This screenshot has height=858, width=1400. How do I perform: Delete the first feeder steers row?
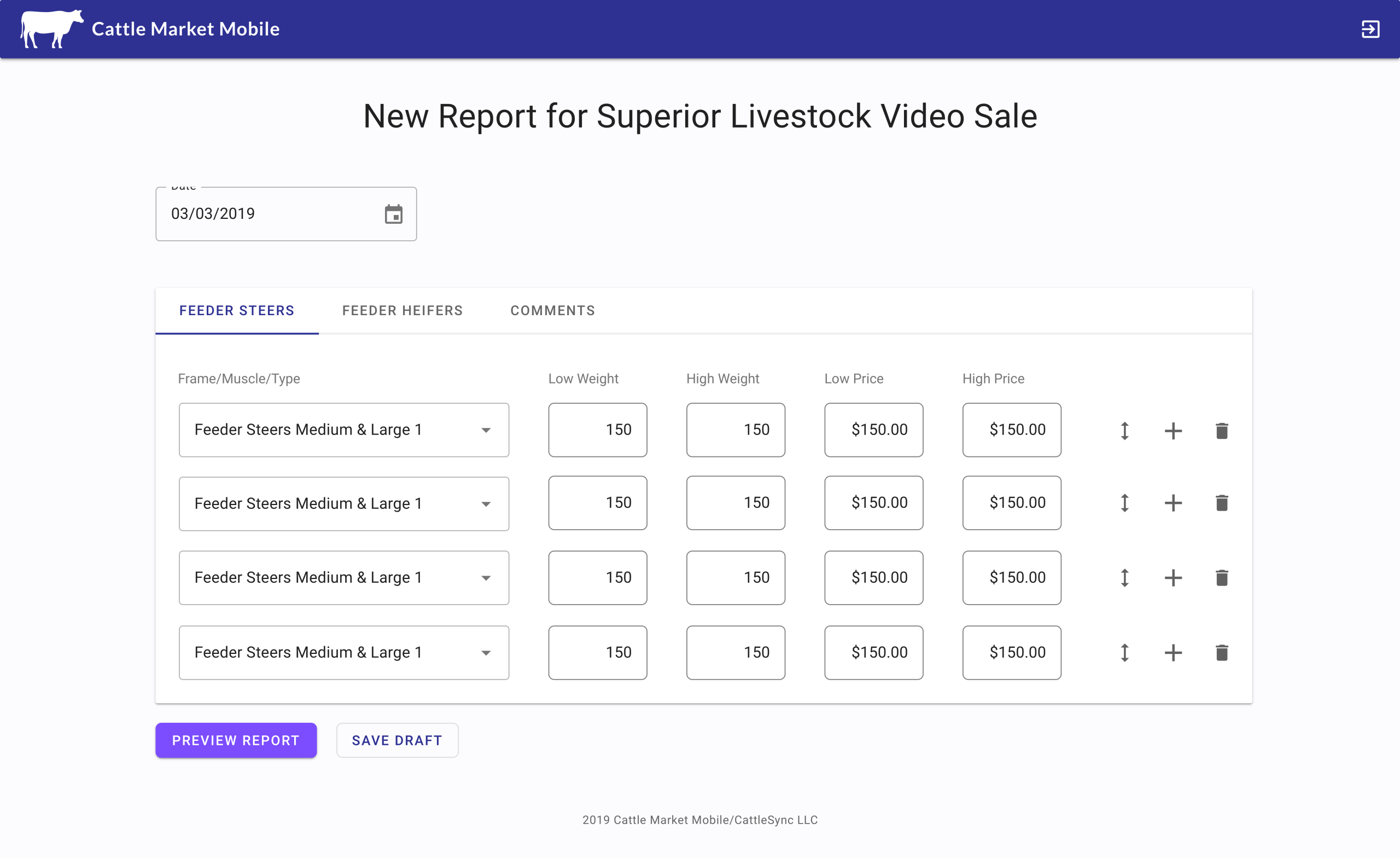(x=1222, y=431)
